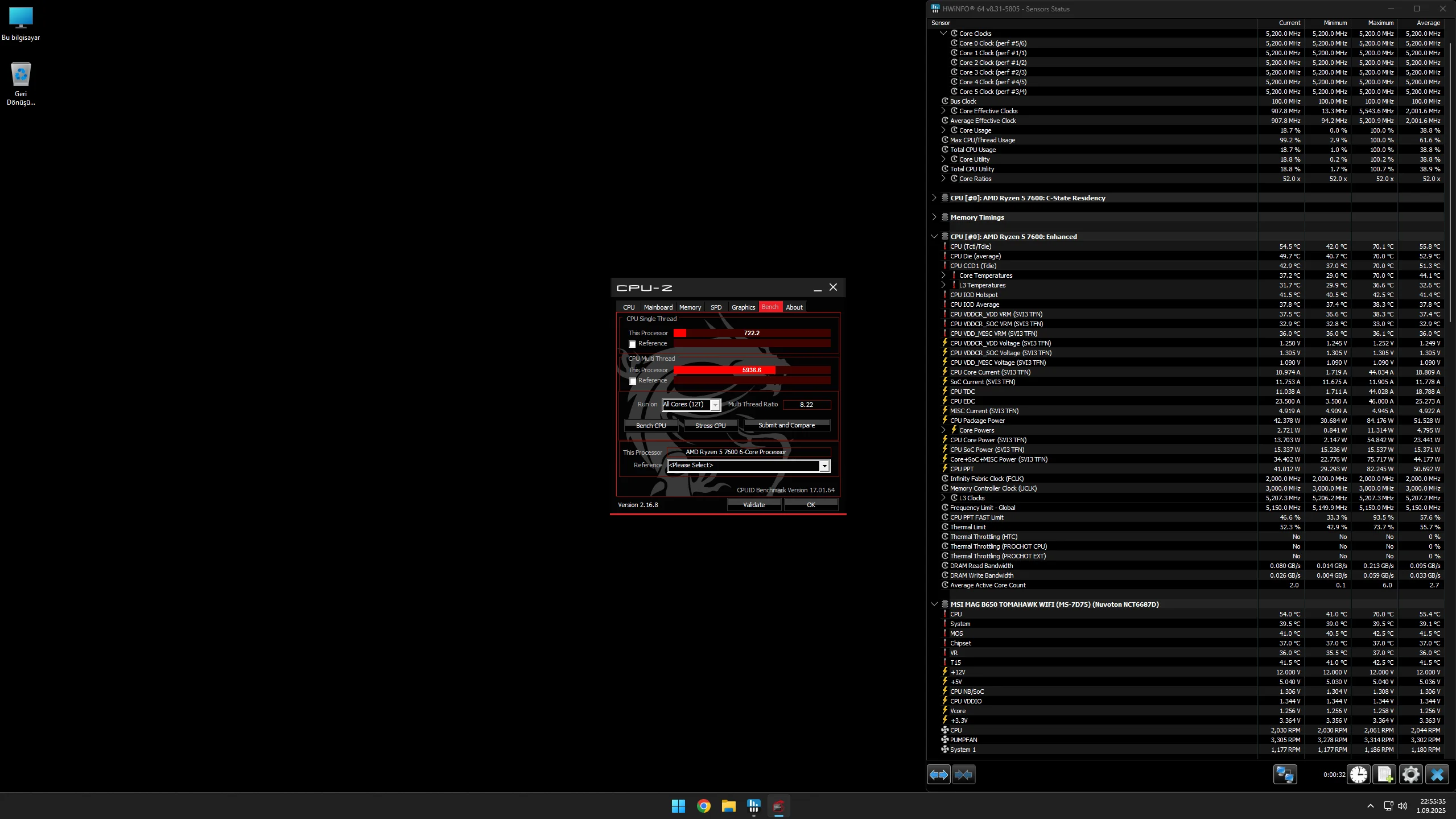Click the Bench CPU button

651,426
